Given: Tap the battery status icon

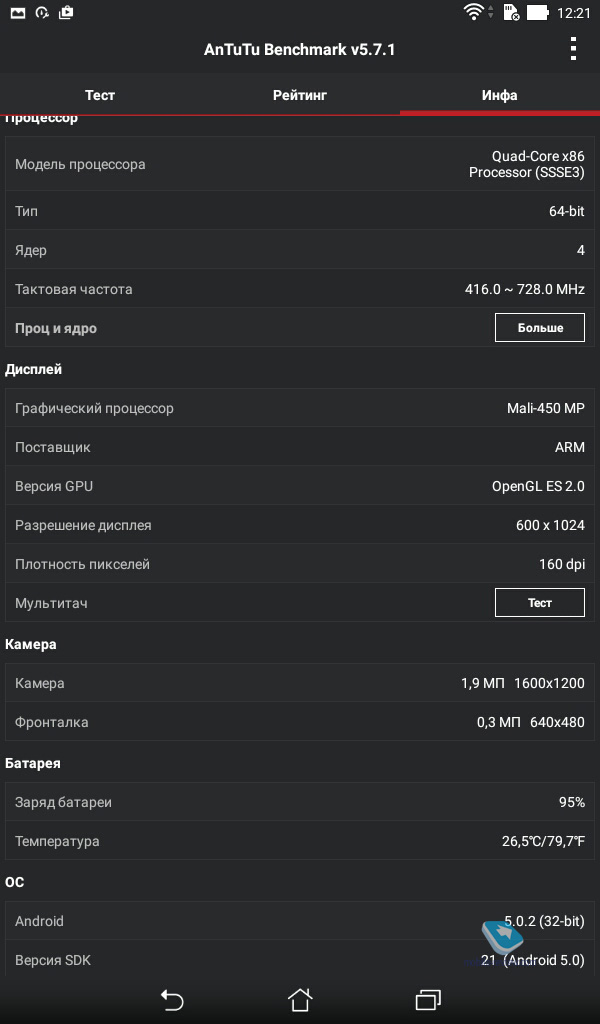Looking at the screenshot, I should coord(537,12).
